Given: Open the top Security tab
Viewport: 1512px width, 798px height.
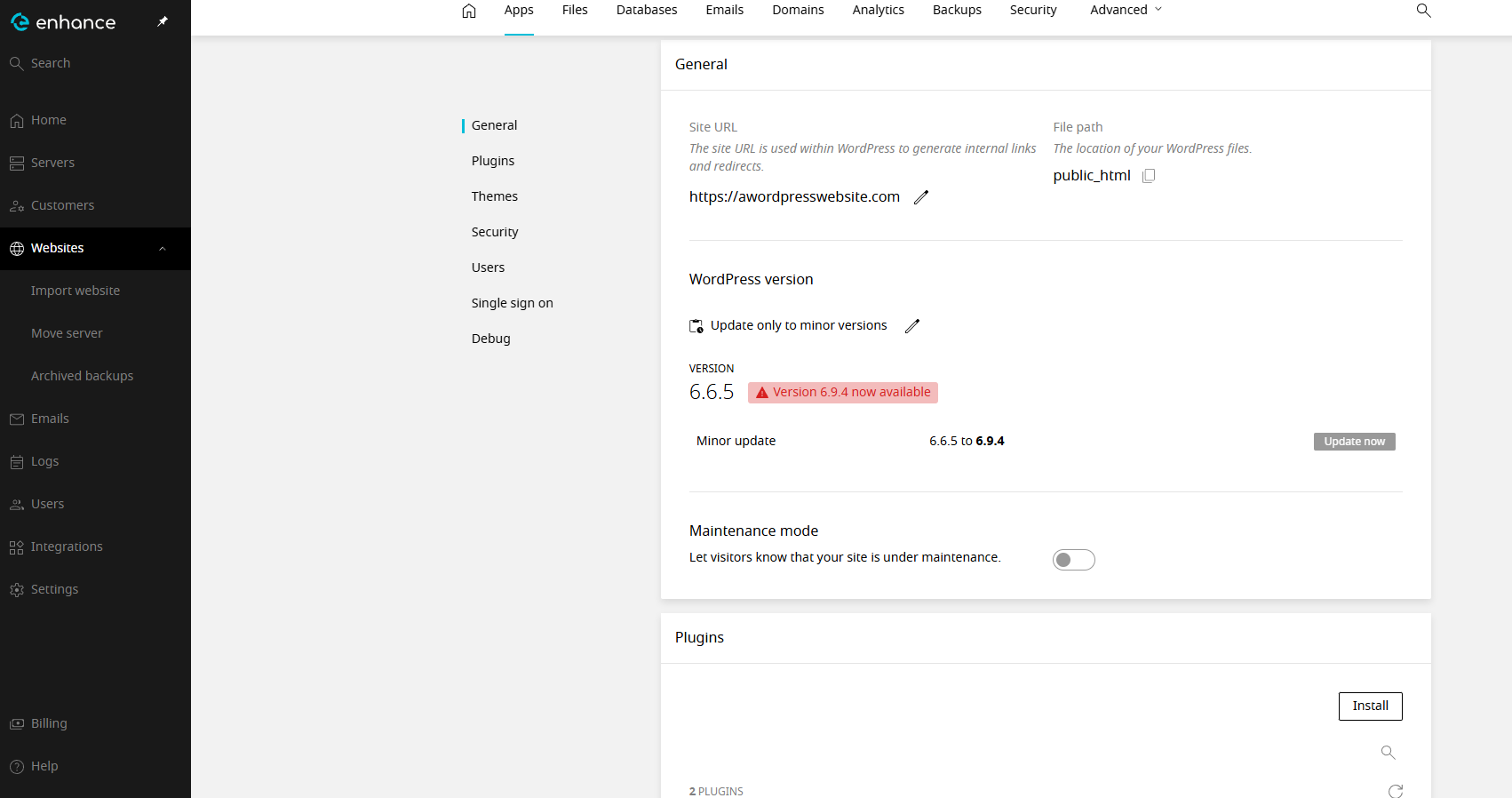Looking at the screenshot, I should (1033, 10).
